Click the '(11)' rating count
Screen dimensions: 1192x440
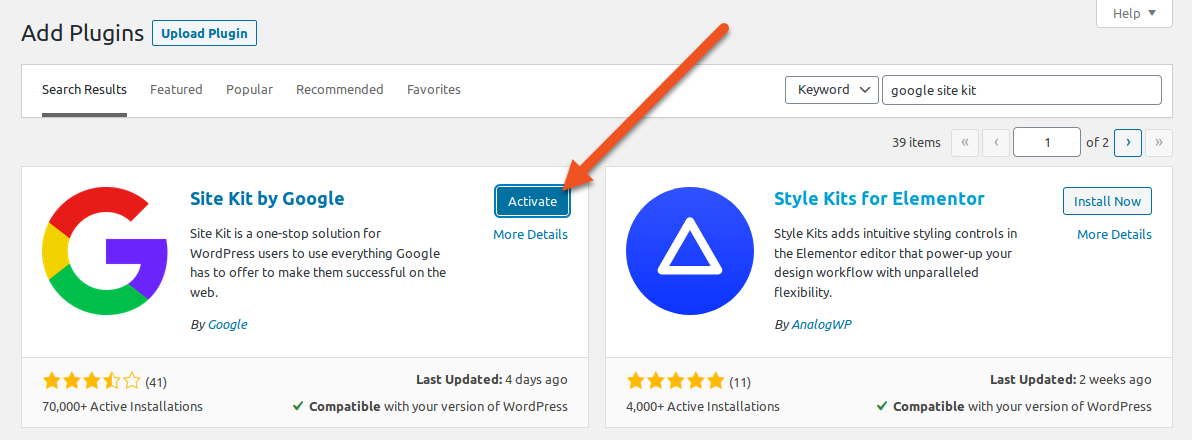coord(740,381)
